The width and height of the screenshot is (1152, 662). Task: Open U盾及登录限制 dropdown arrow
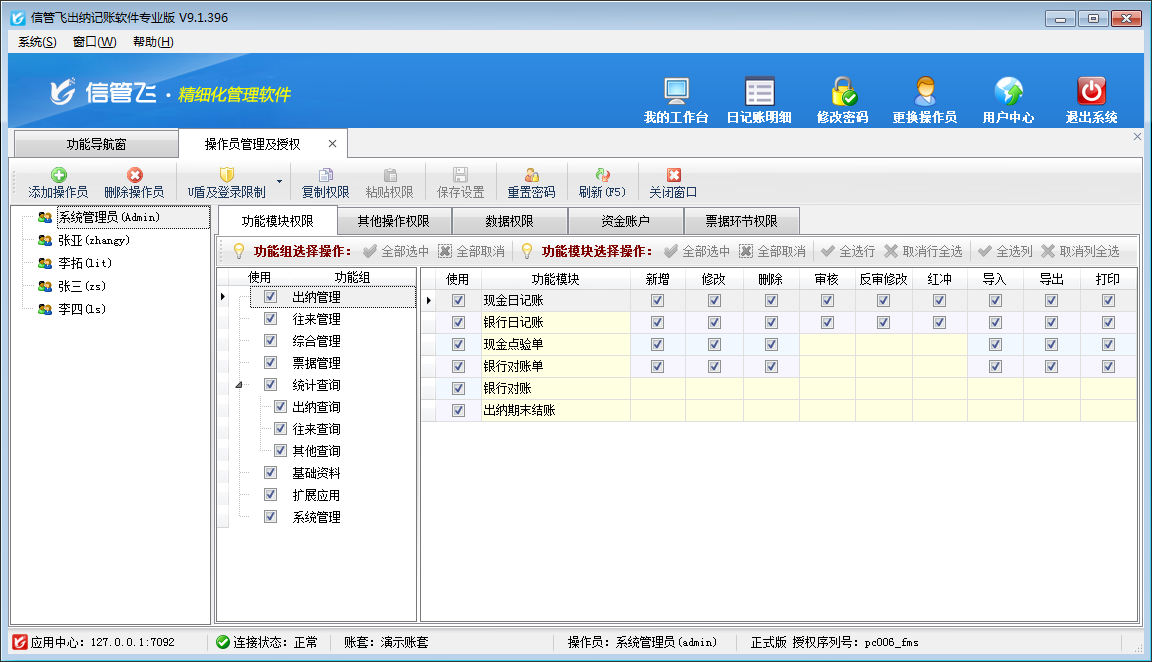tap(279, 183)
